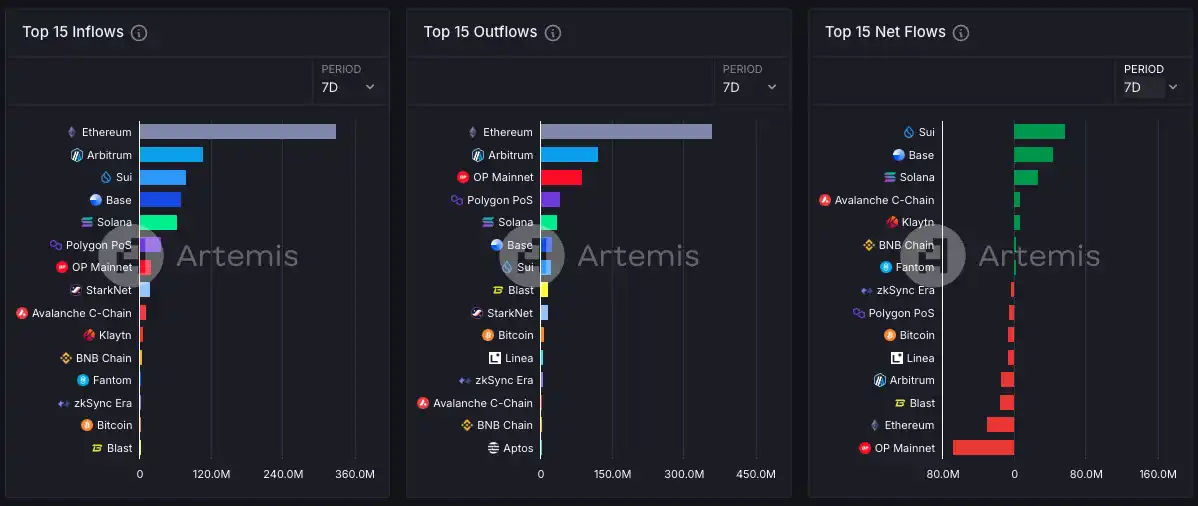
Task: Click the blue Arbitrum inflows bar
Action: coord(171,155)
